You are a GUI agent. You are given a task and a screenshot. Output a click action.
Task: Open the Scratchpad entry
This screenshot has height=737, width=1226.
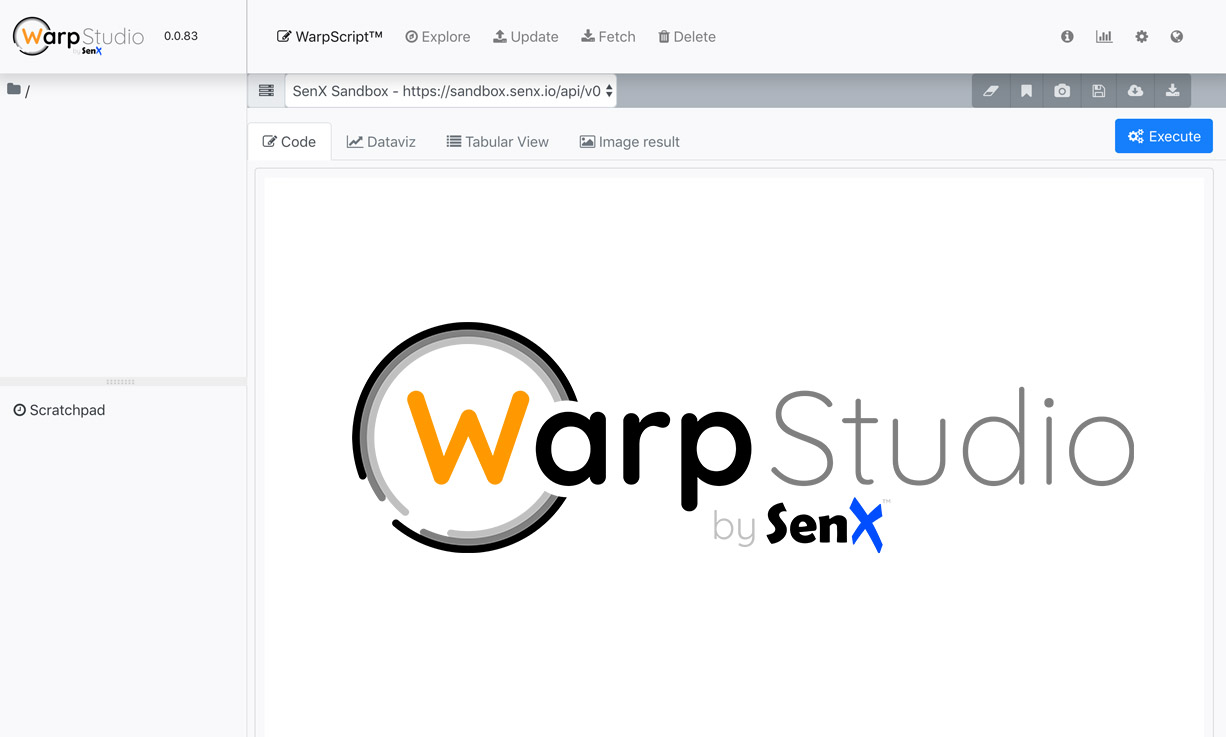click(59, 410)
